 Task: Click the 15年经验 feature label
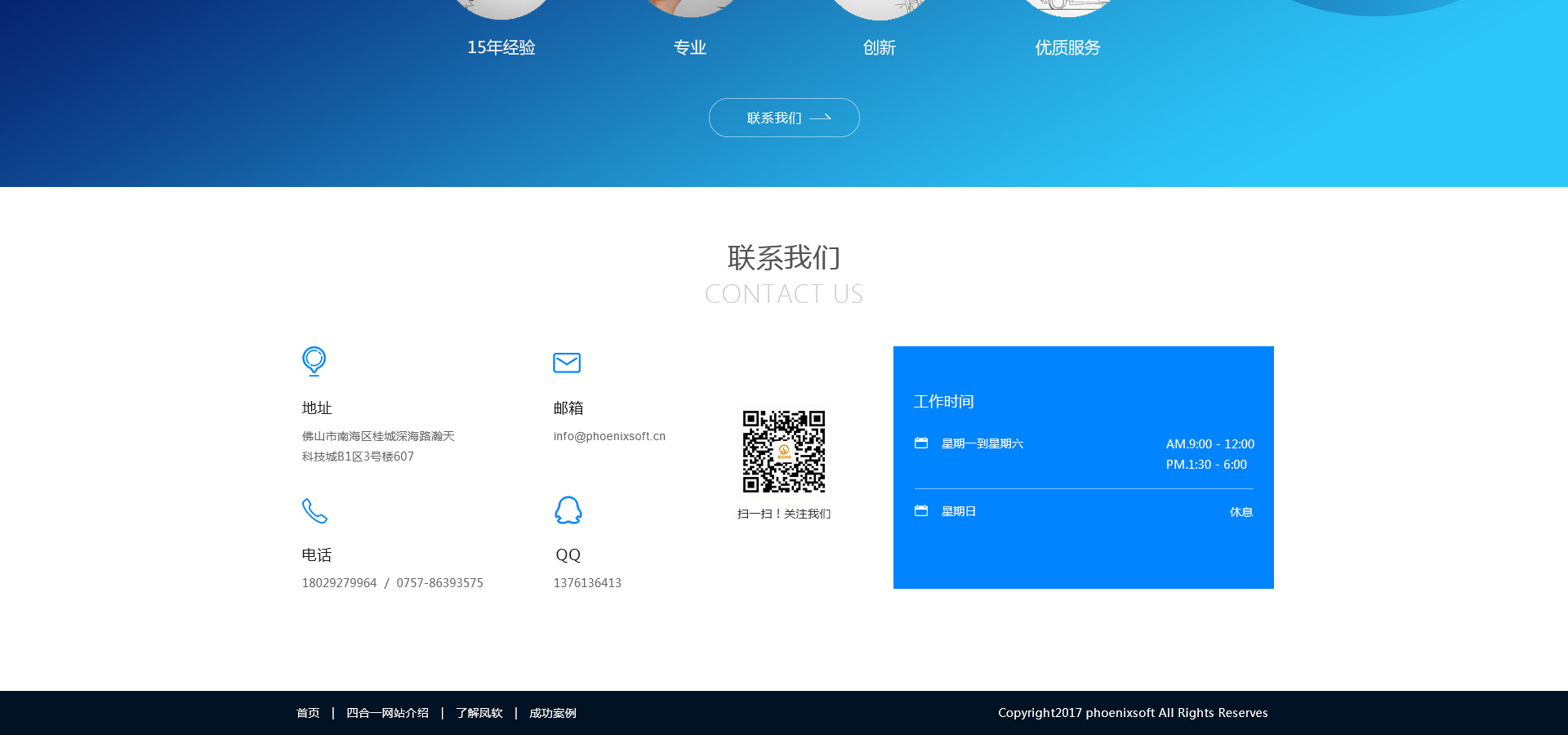coord(501,47)
